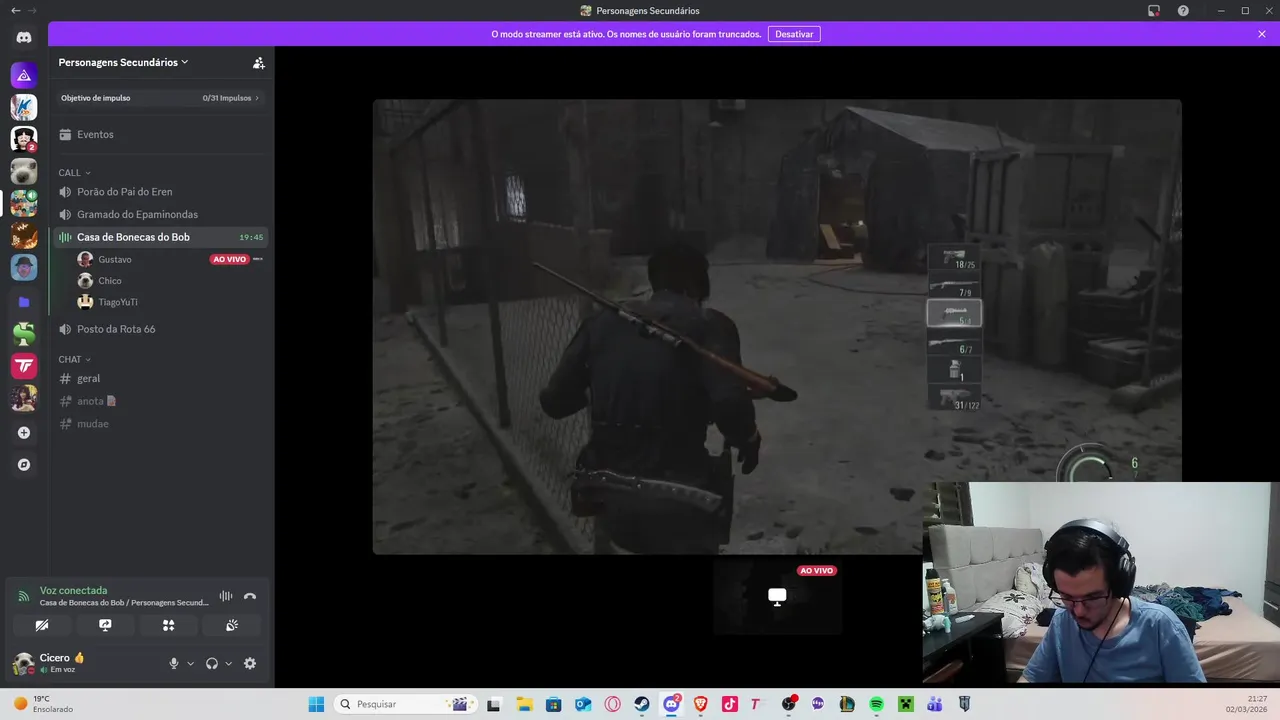
Task: Join the Posto da Rota 66 voice channel
Action: tap(160, 329)
